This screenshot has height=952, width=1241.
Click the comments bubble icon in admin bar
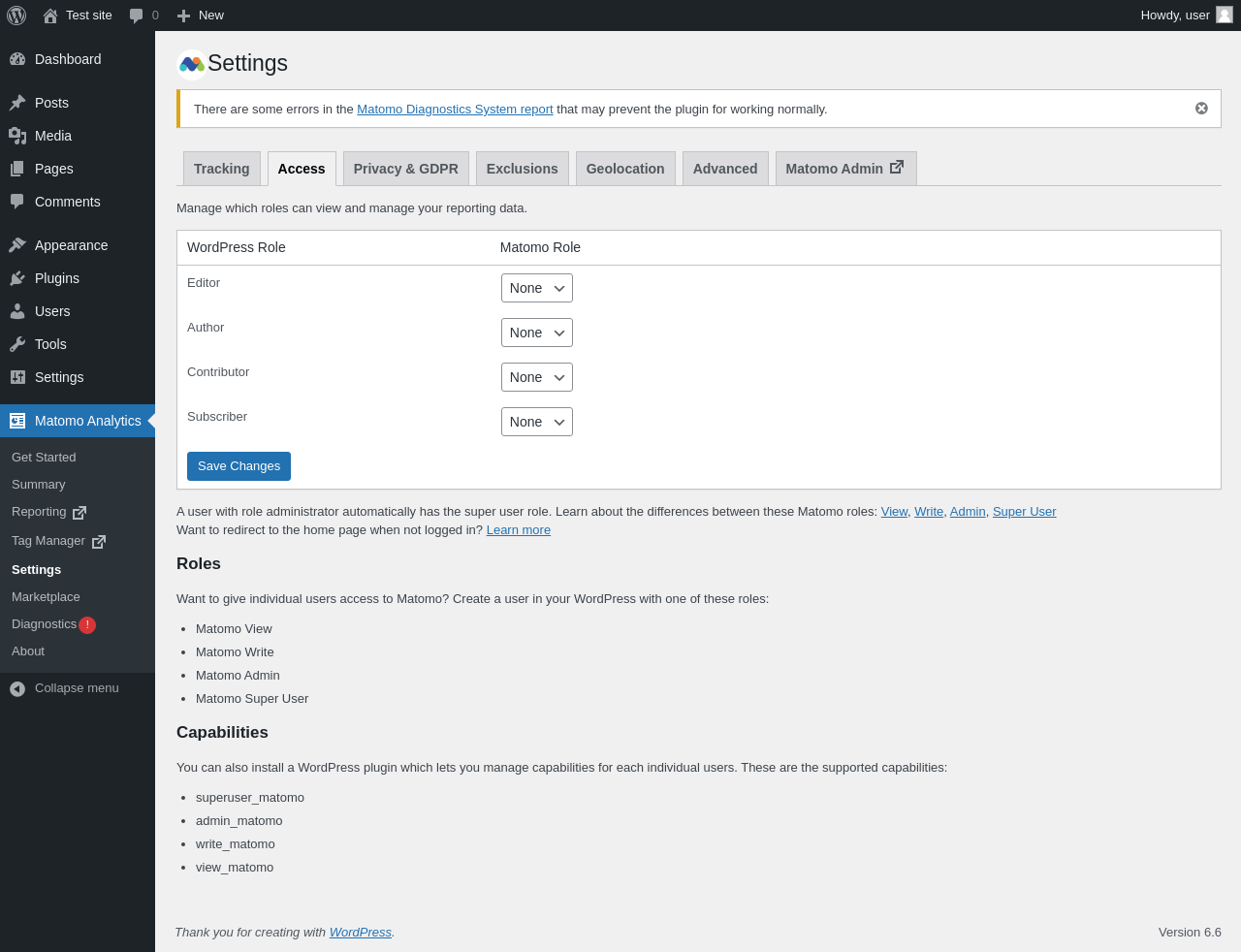[x=137, y=16]
